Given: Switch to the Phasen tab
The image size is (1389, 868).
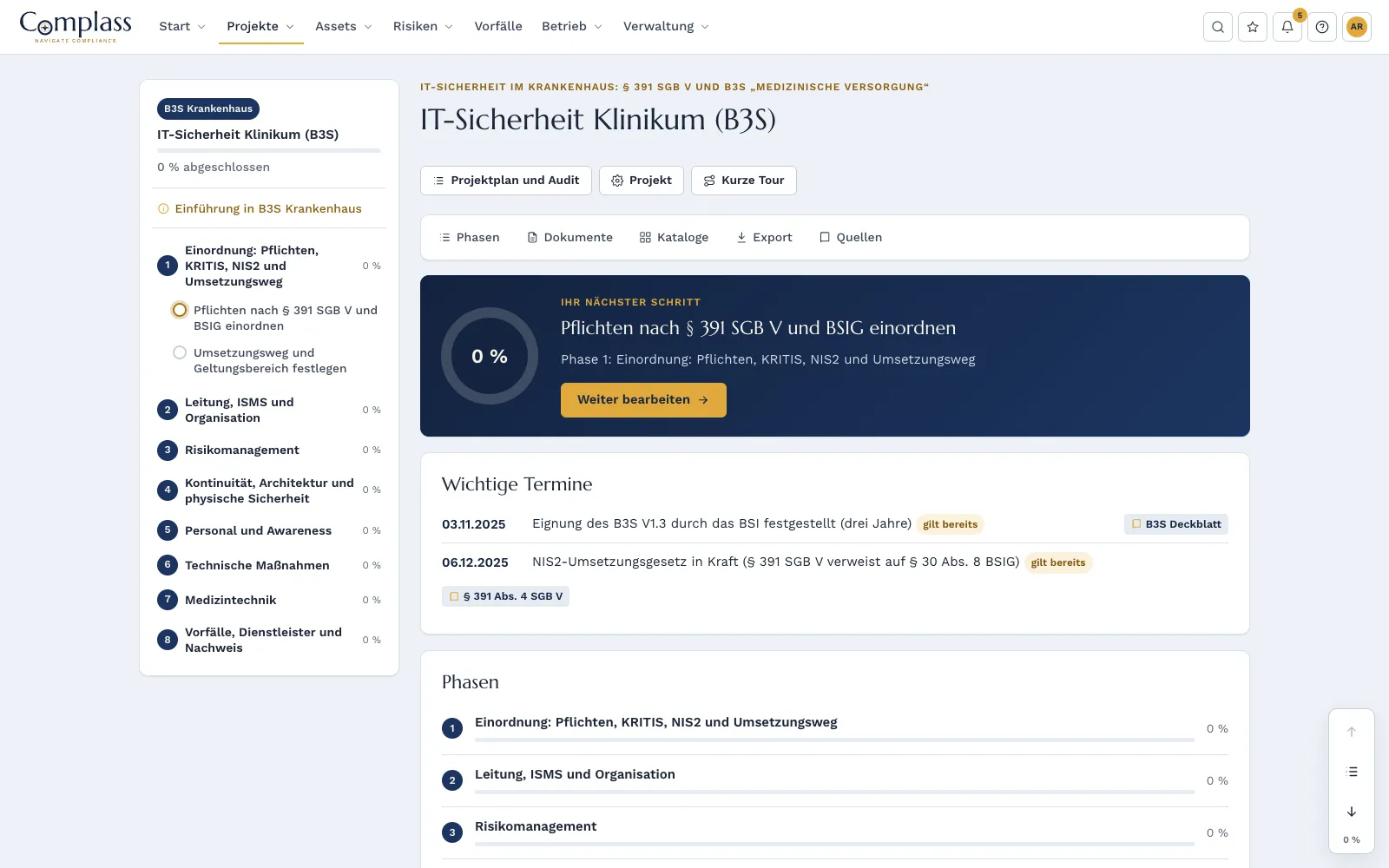Looking at the screenshot, I should click(x=470, y=238).
